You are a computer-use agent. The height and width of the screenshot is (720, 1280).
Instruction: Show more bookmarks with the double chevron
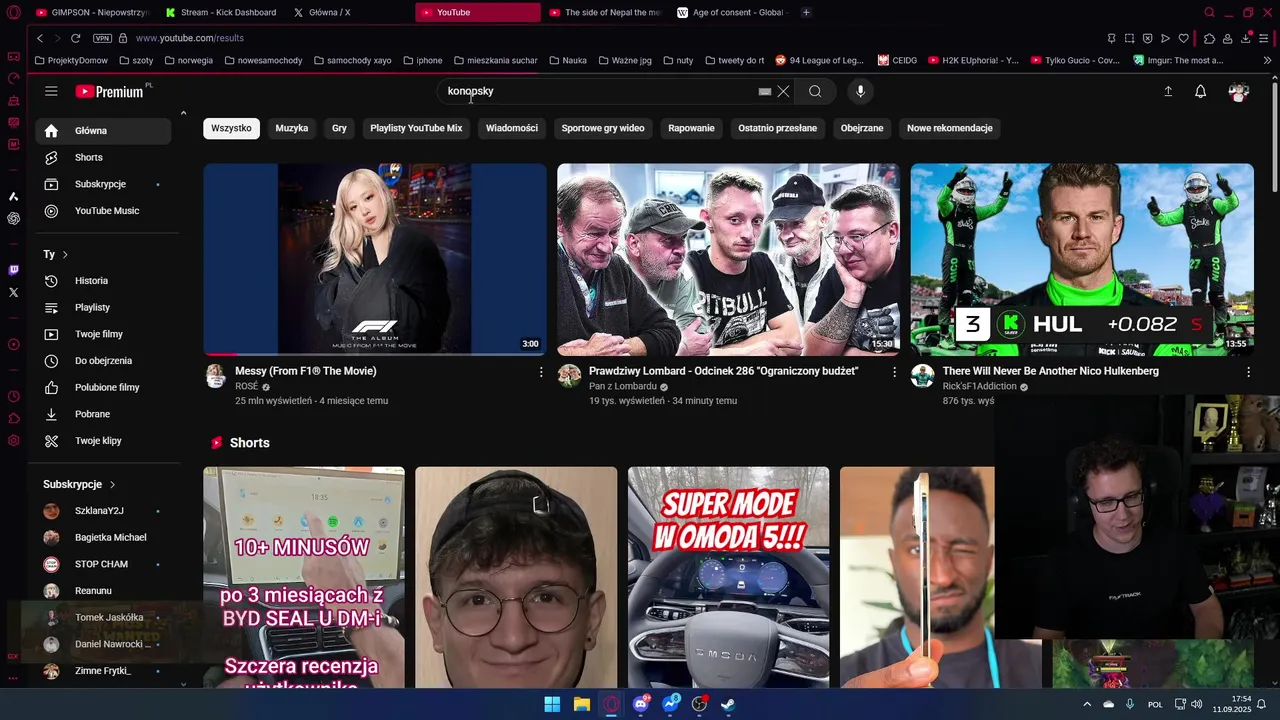[1267, 60]
